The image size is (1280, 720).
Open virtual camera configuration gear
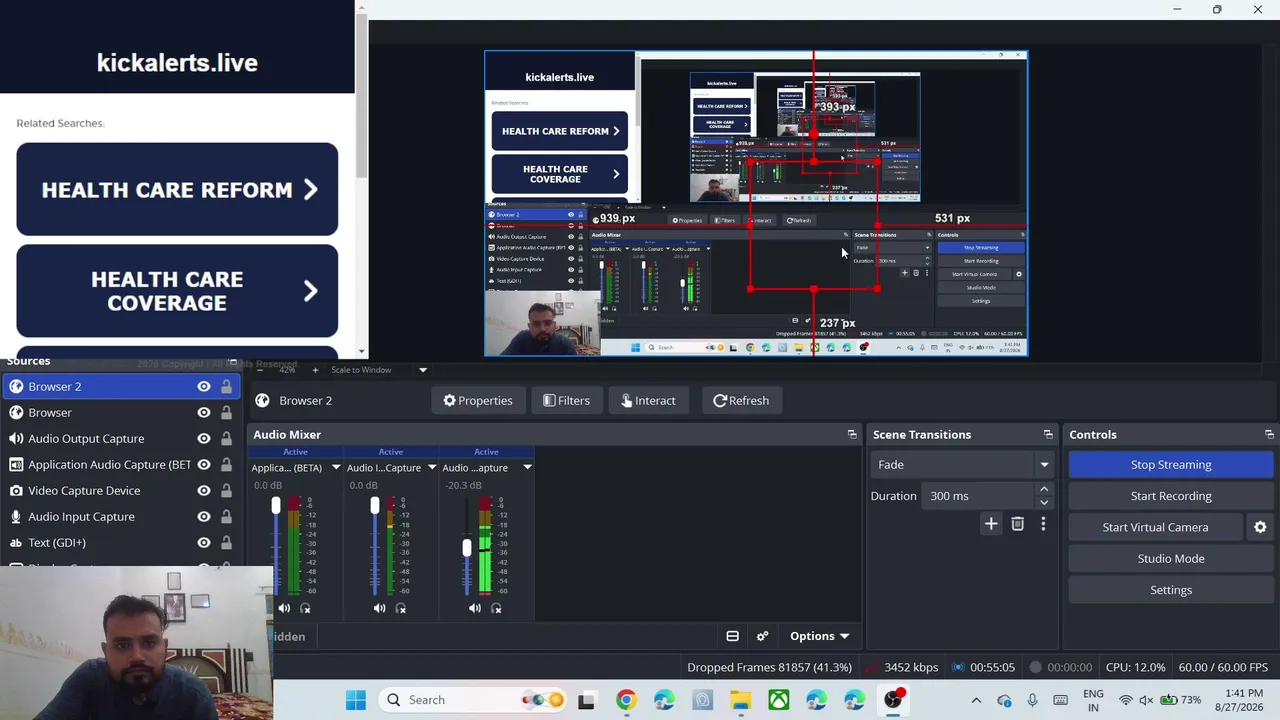pyautogui.click(x=1260, y=527)
